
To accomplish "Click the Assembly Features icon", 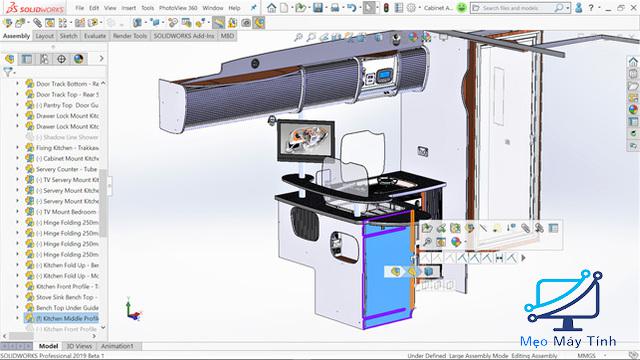I will pos(138,23).
